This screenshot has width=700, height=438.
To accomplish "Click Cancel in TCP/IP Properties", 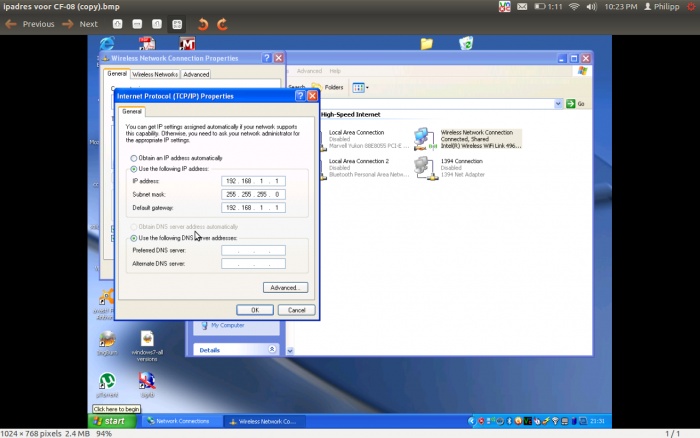I will tap(296, 310).
